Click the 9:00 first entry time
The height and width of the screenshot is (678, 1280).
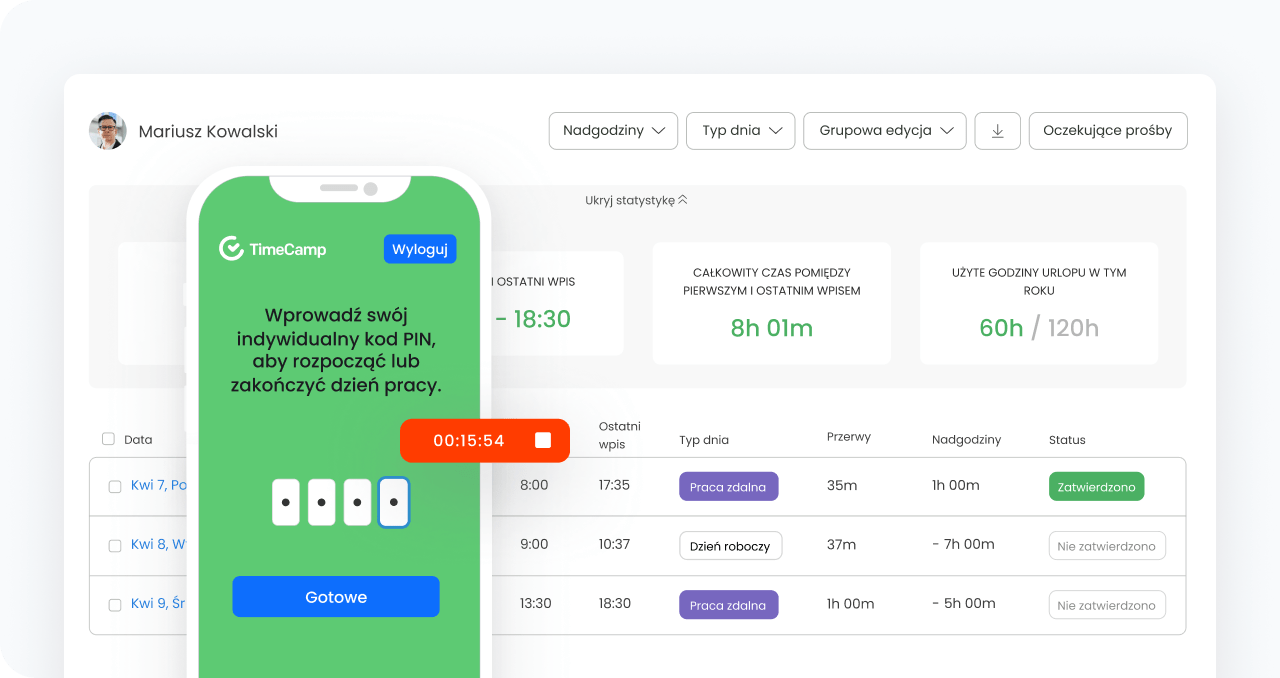(534, 544)
